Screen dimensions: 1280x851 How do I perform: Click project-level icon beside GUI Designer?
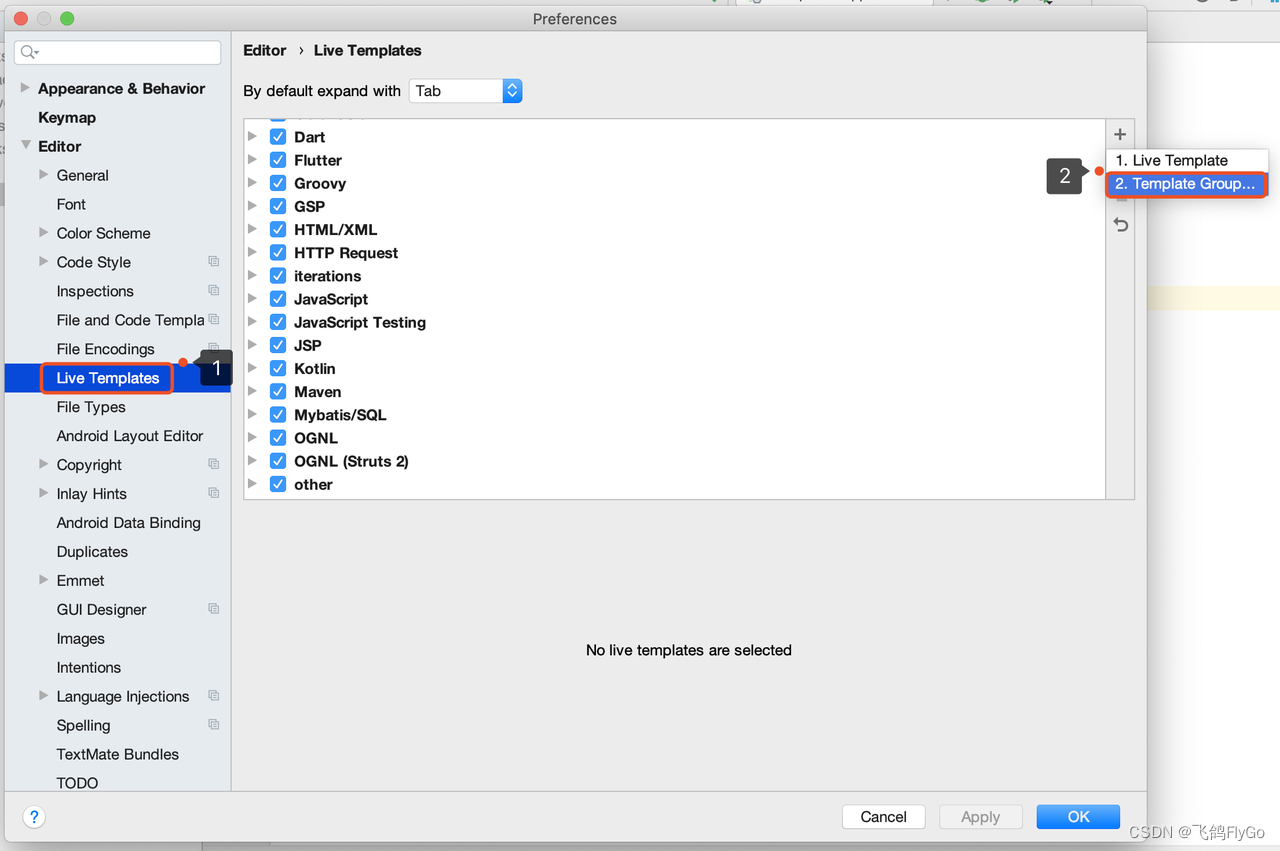213,609
